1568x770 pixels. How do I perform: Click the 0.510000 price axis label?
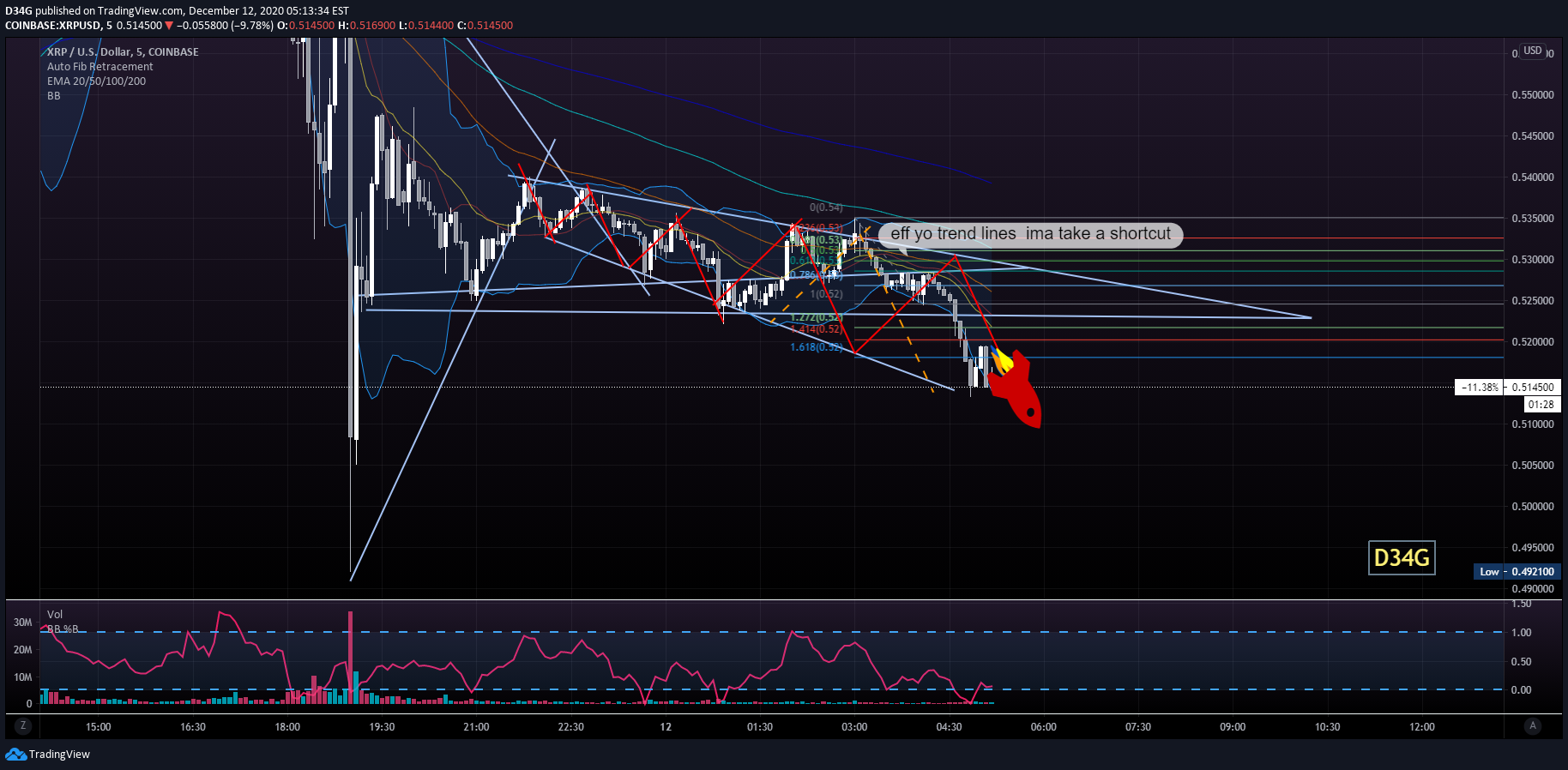[1533, 424]
